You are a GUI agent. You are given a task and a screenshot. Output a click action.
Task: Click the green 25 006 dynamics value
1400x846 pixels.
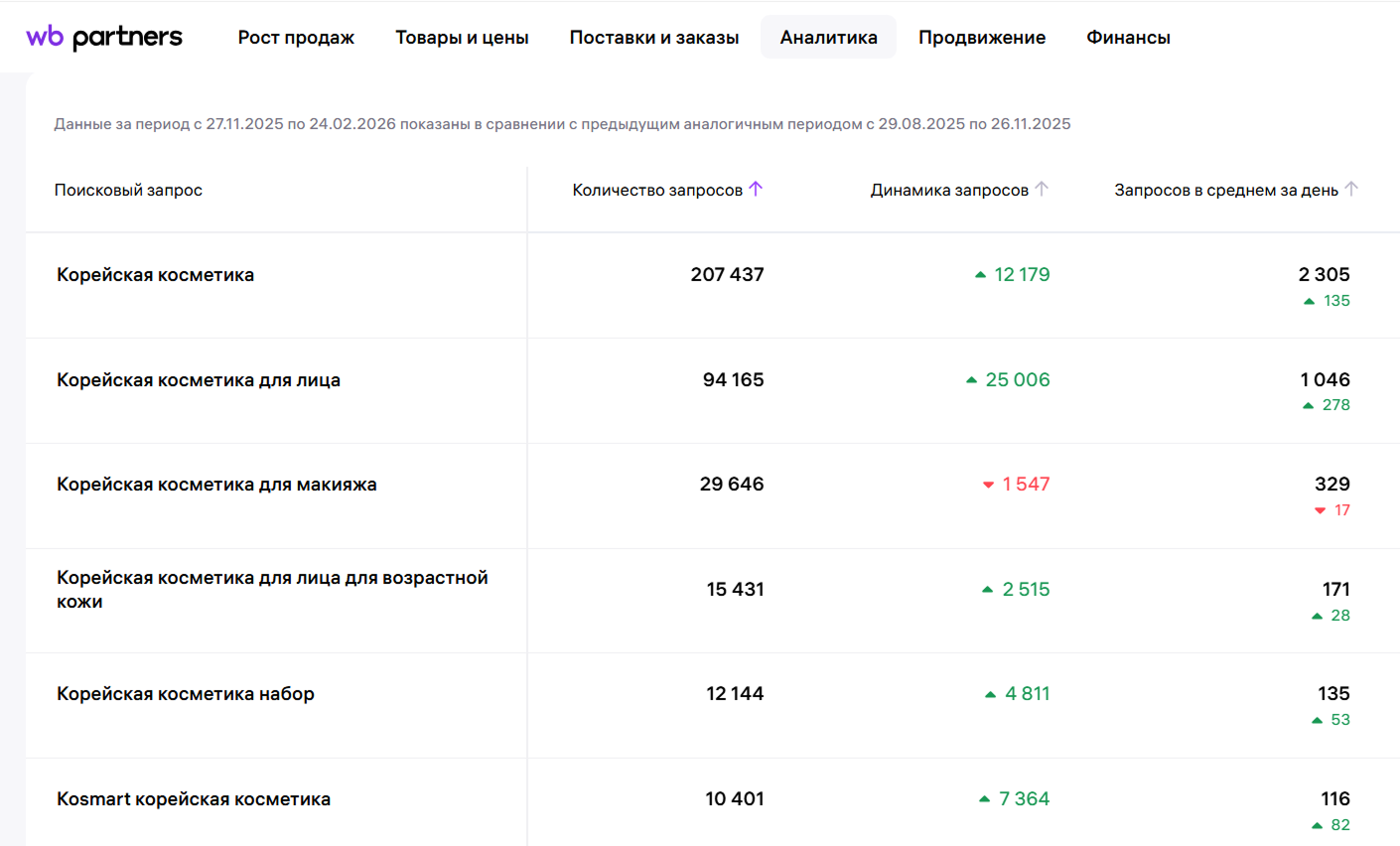(x=1017, y=380)
